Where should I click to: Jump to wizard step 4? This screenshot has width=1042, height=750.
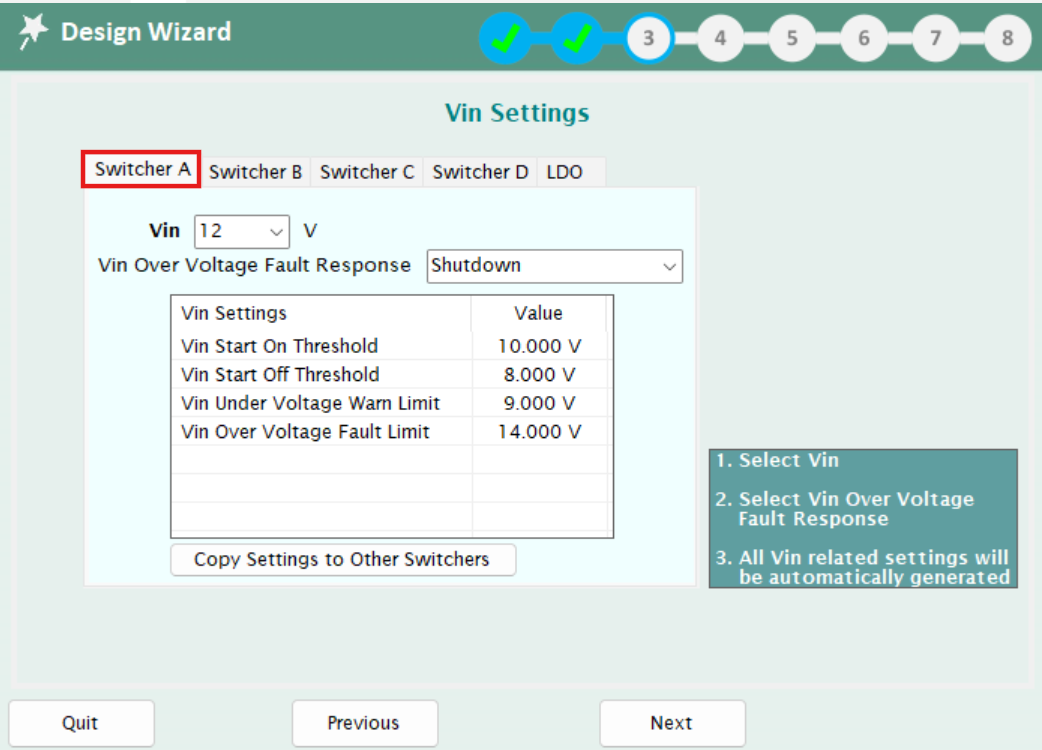(x=720, y=38)
